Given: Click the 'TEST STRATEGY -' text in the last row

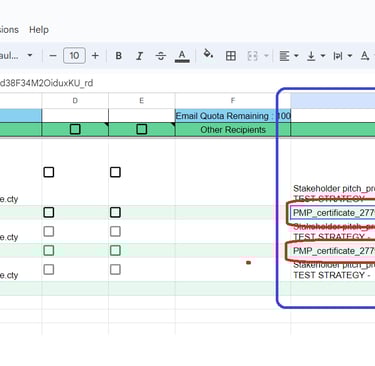Looking at the screenshot, I should [332, 275].
